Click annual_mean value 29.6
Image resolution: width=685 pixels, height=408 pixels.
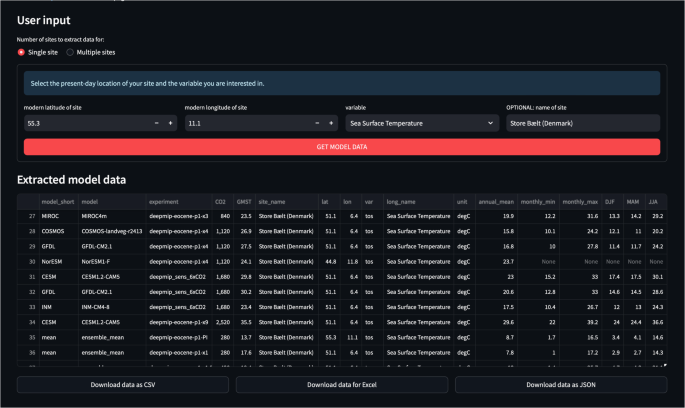tap(496, 322)
